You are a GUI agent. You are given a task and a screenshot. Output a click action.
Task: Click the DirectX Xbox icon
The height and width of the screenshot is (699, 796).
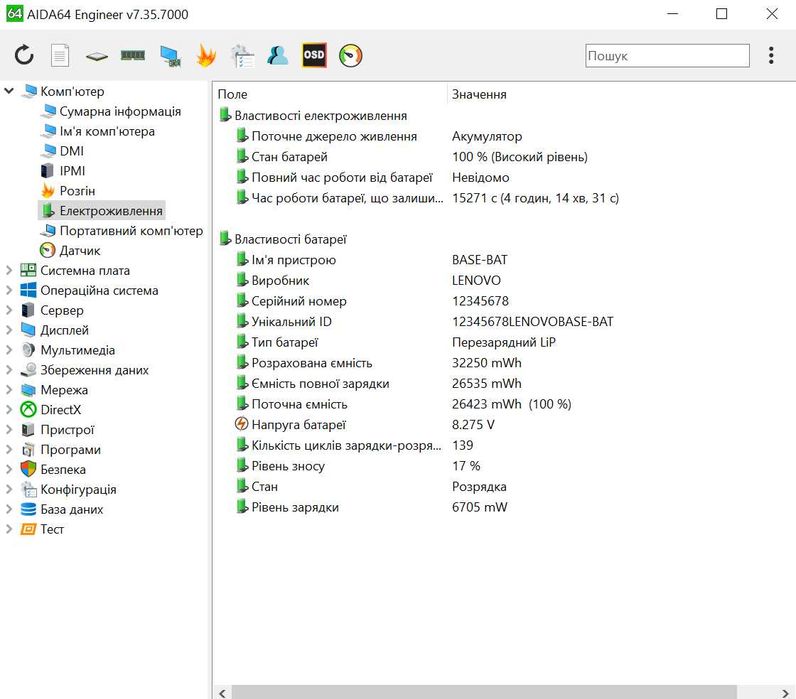click(x=28, y=409)
